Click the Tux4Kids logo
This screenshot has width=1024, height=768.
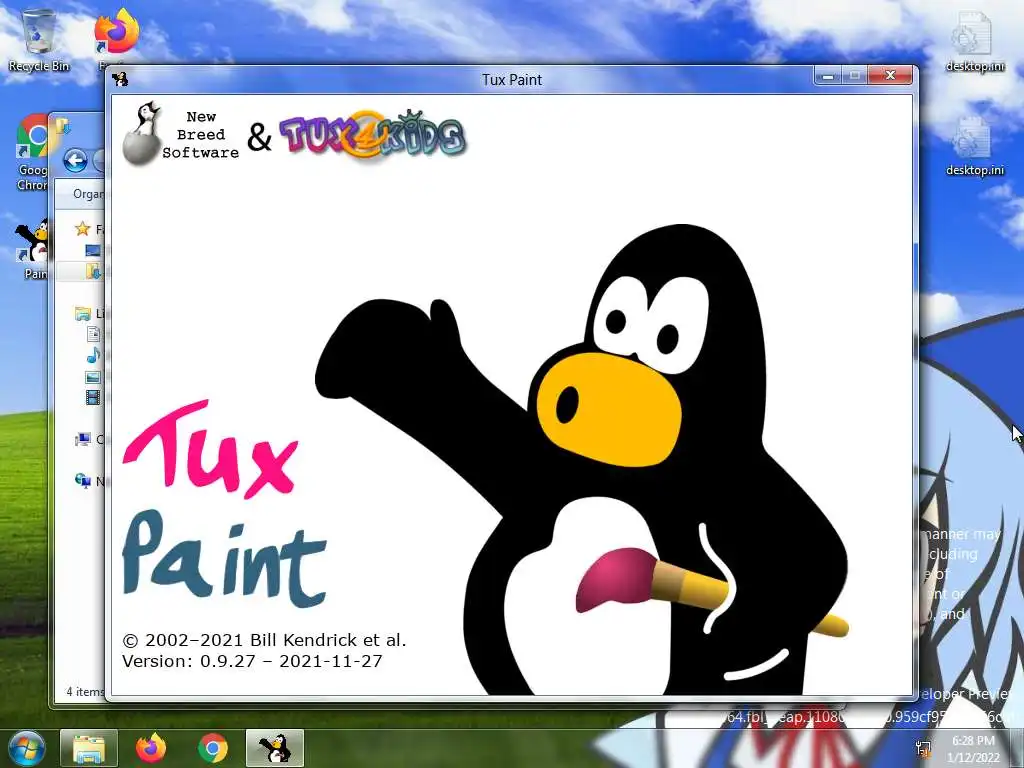pos(373,135)
